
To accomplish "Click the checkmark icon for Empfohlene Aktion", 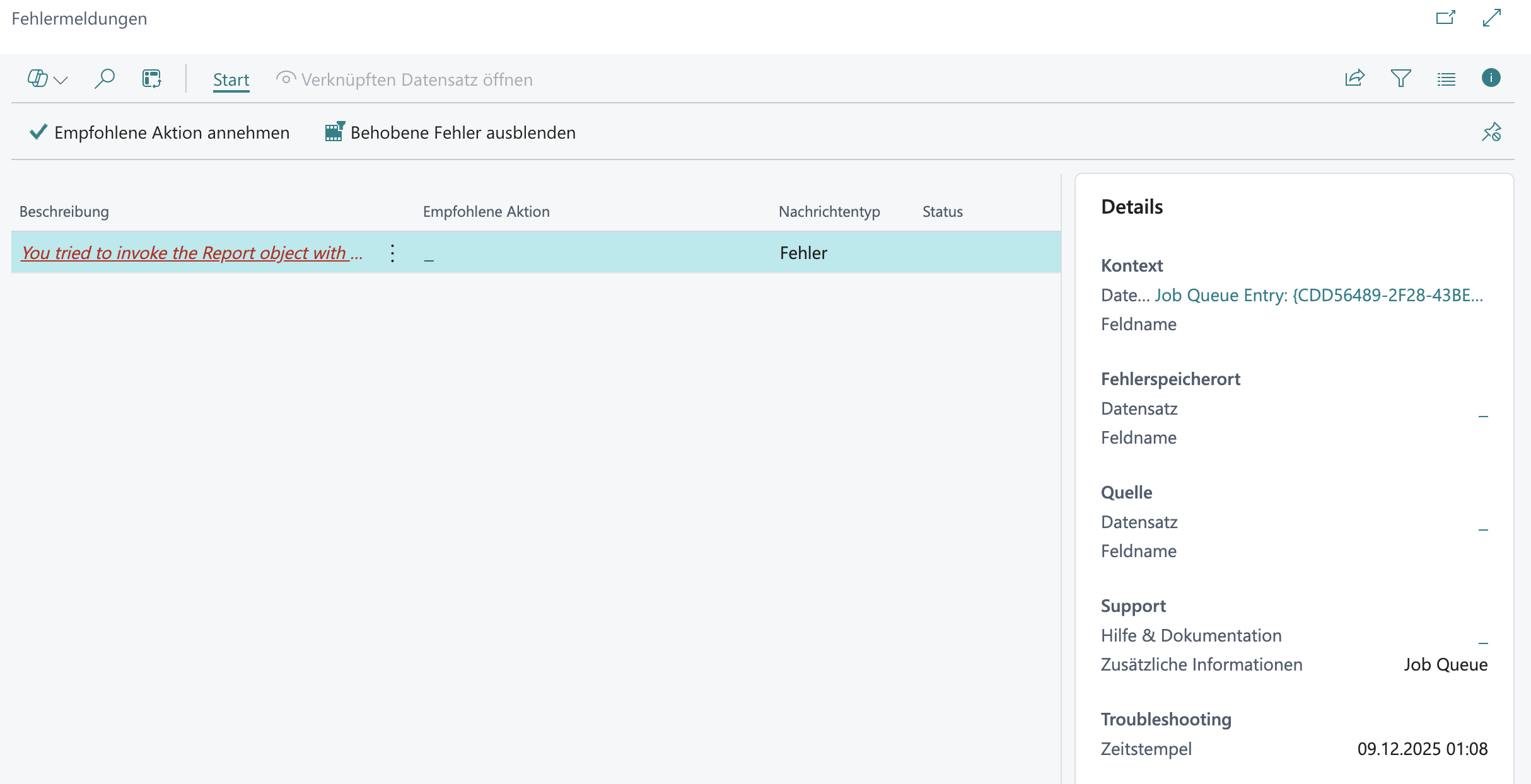I will click(x=38, y=132).
